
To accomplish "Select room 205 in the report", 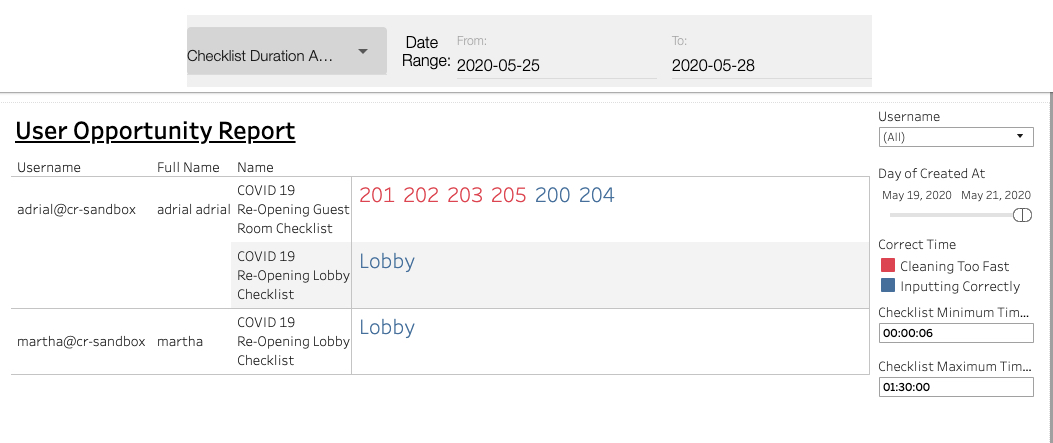I will tap(509, 196).
